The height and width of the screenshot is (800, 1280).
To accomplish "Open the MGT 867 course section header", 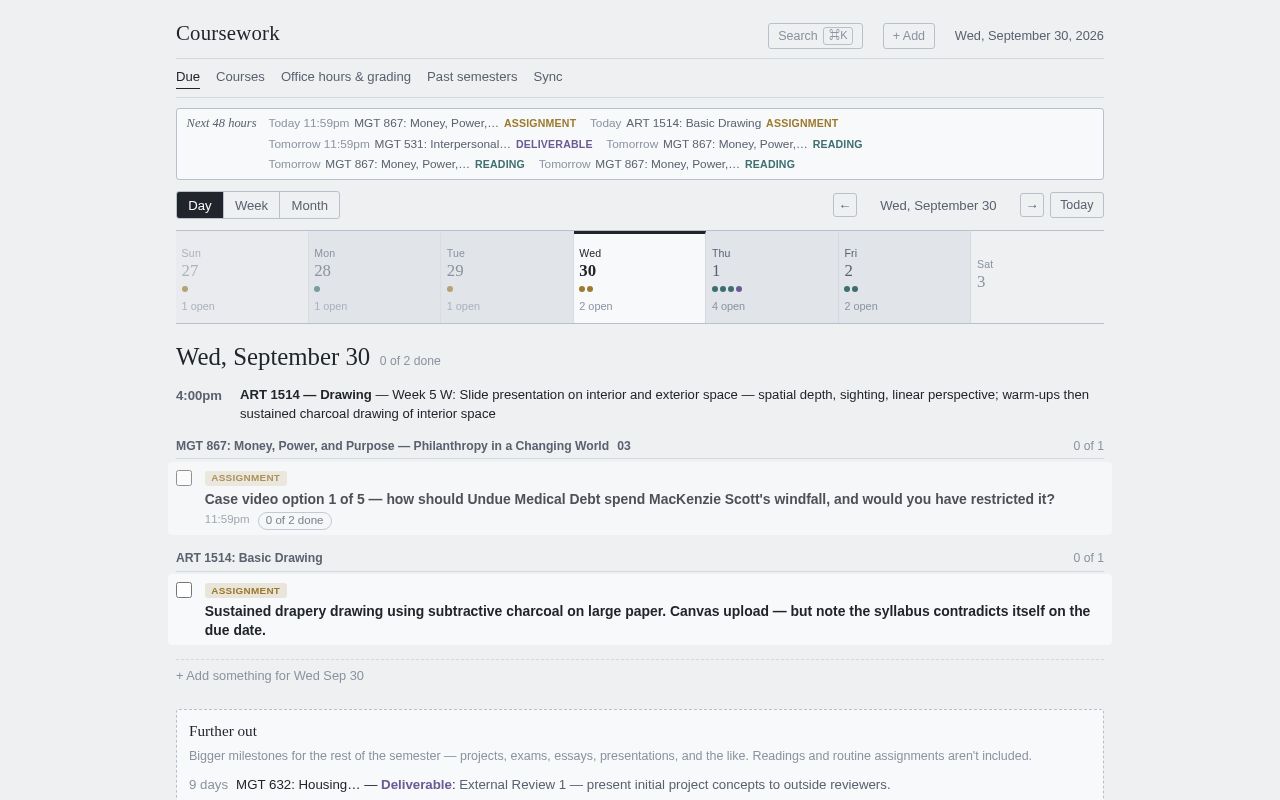I will point(403,446).
